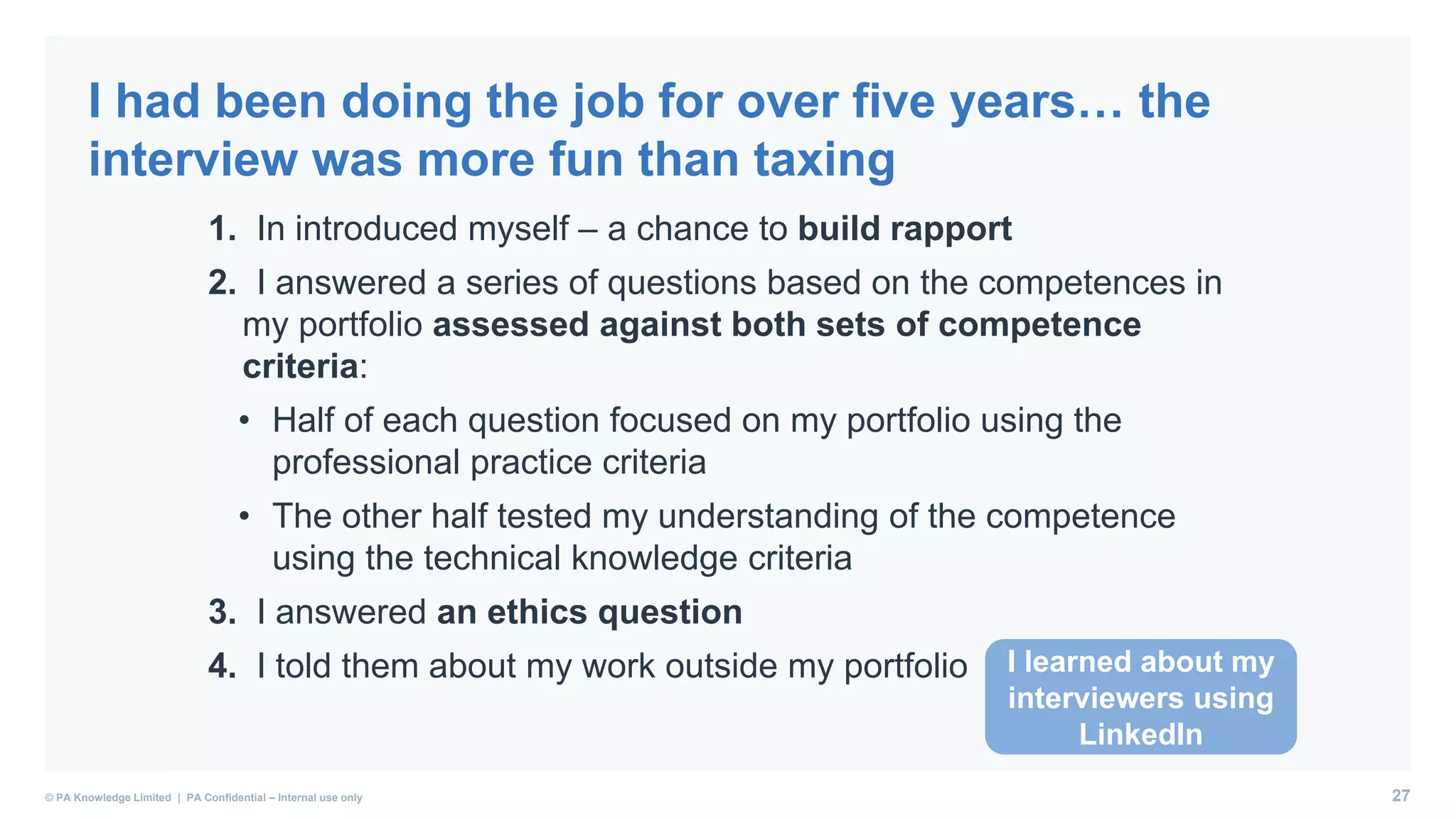Click the bold text 'build rapport'
Viewport: 1456px width, 819px height.
[904, 229]
